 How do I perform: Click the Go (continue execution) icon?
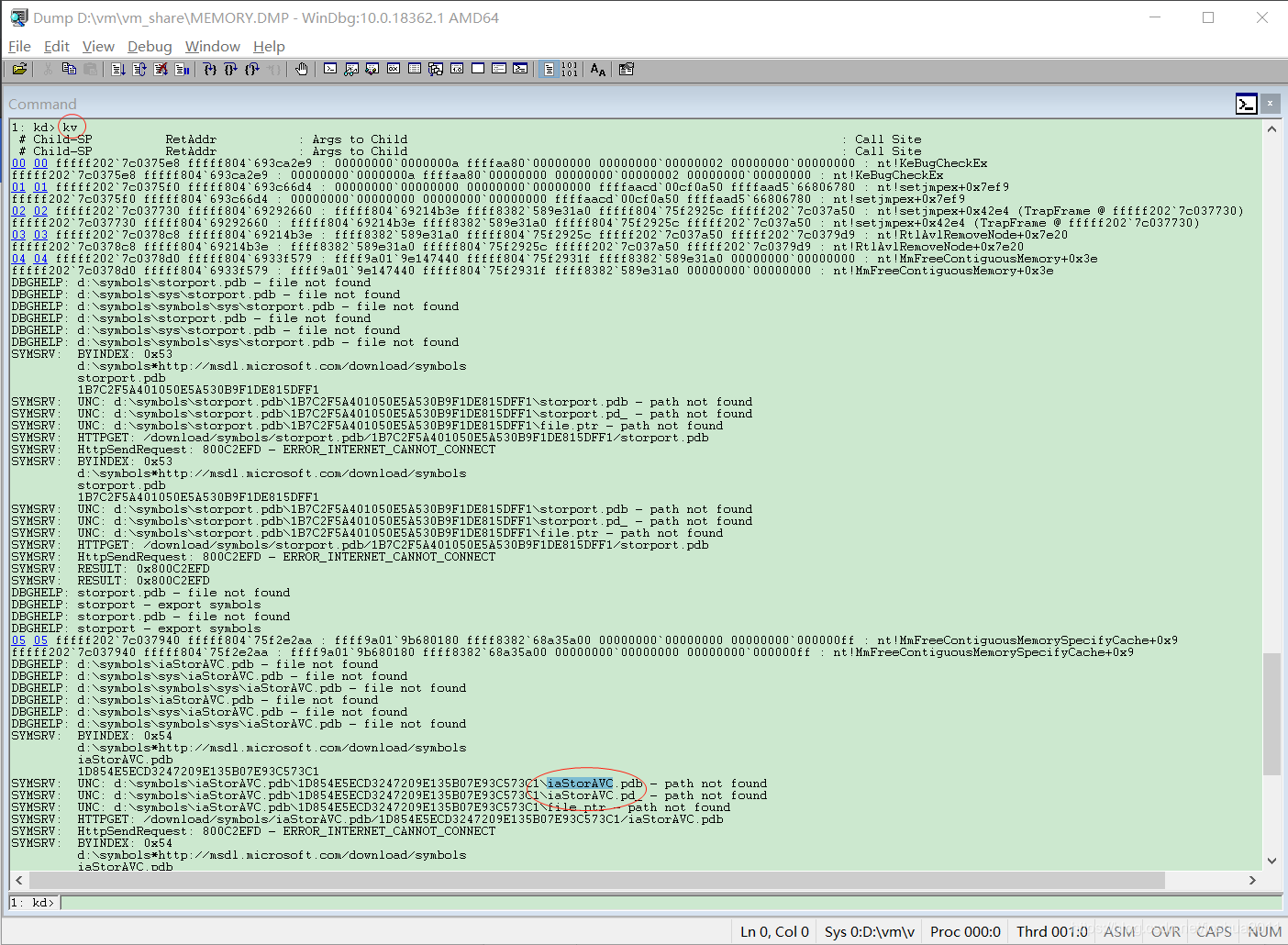(x=118, y=69)
